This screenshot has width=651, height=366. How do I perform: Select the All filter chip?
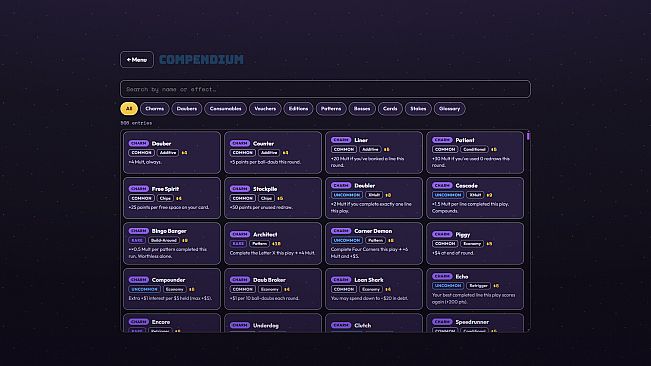coord(129,109)
